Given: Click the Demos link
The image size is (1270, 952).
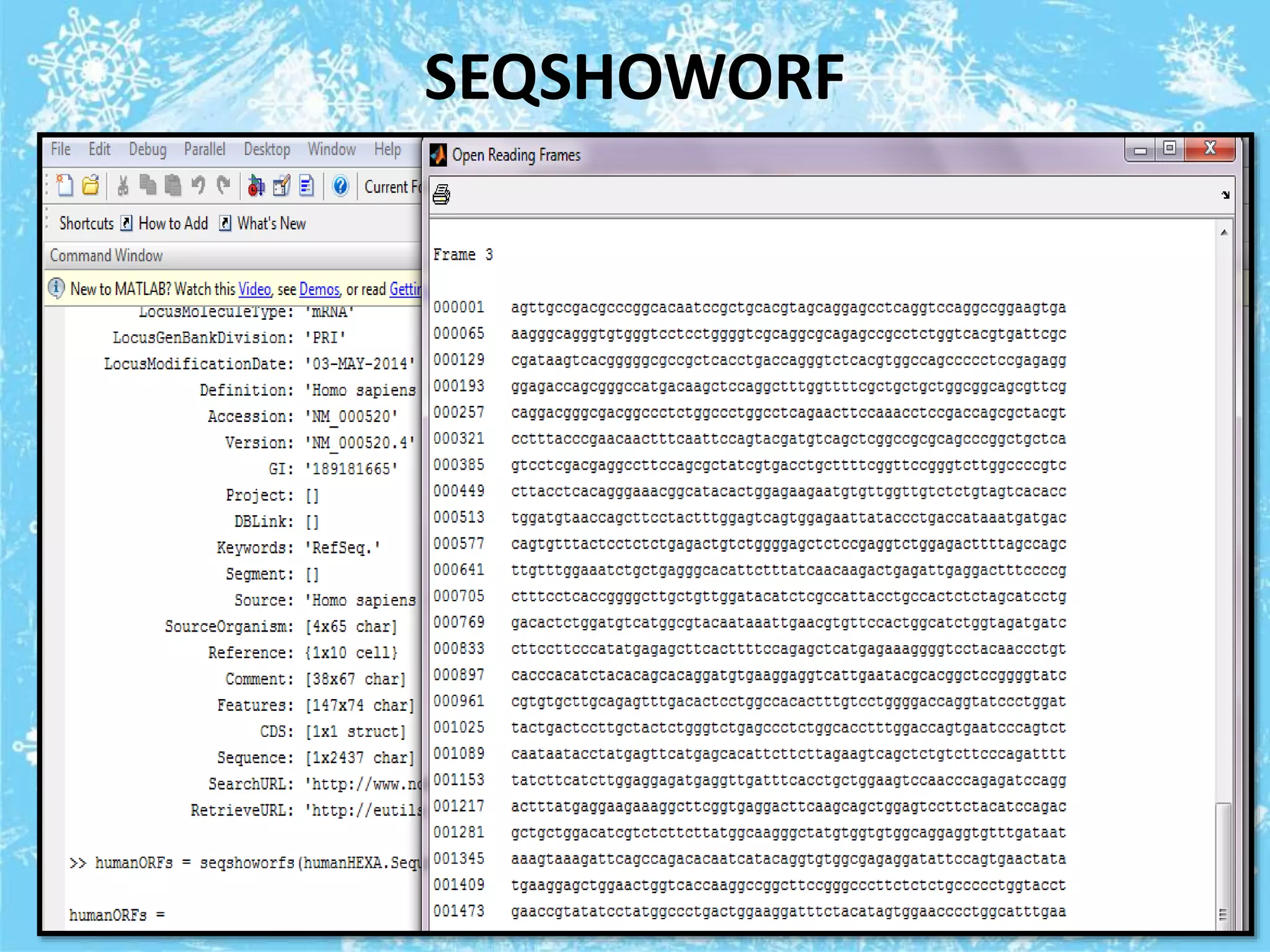Looking at the screenshot, I should (319, 289).
